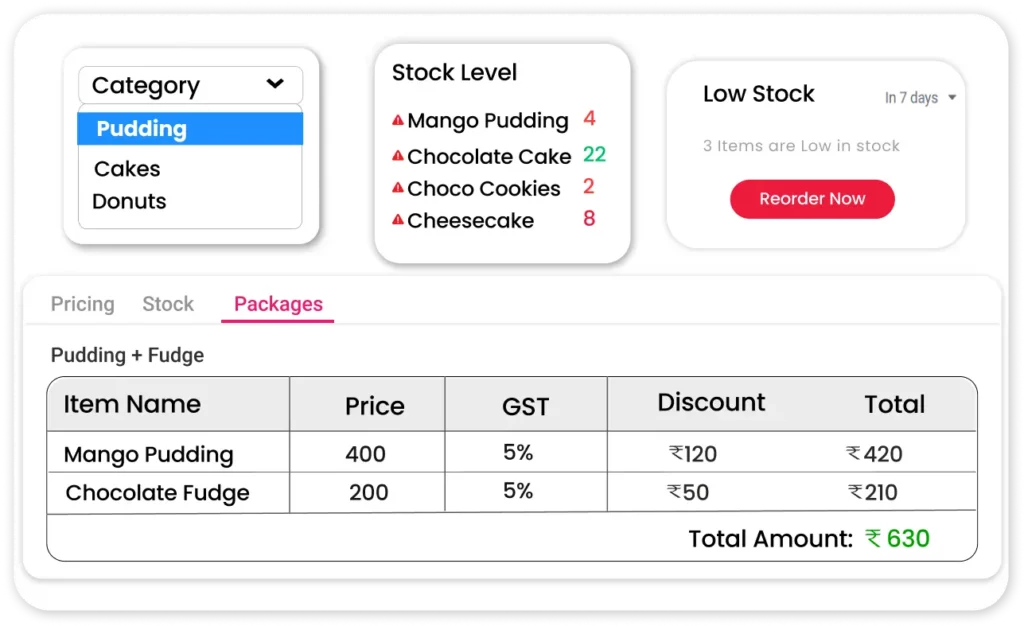Click the alert triangle next to Cheesecake
The width and height of the screenshot is (1024, 626).
tap(398, 220)
